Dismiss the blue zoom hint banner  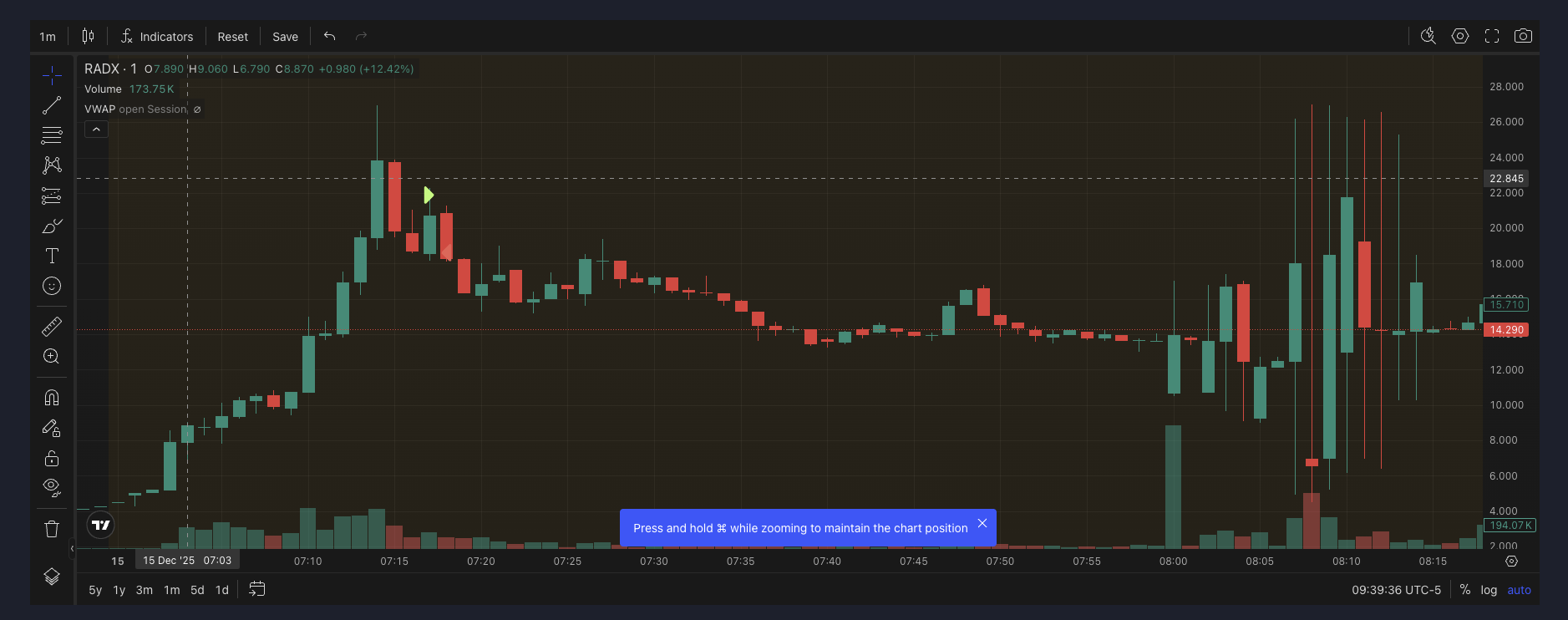click(982, 524)
